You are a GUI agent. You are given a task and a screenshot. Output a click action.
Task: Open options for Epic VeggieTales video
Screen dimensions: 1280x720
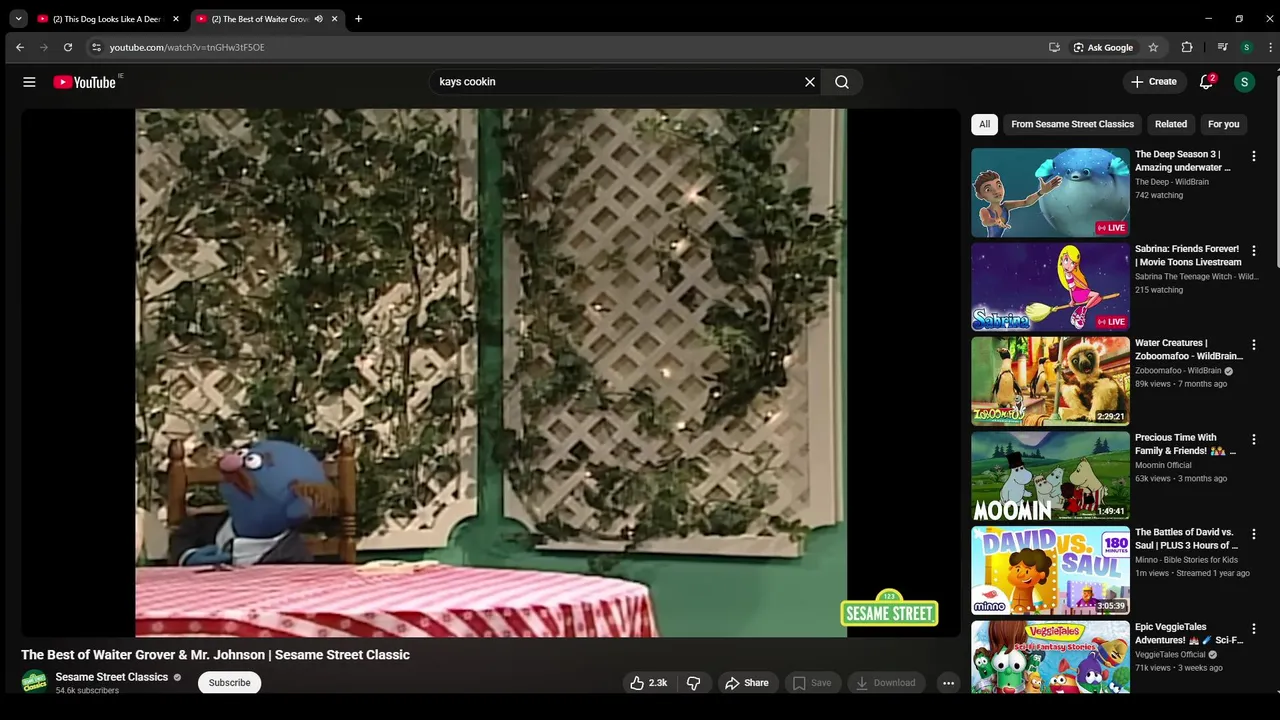coord(1253,629)
